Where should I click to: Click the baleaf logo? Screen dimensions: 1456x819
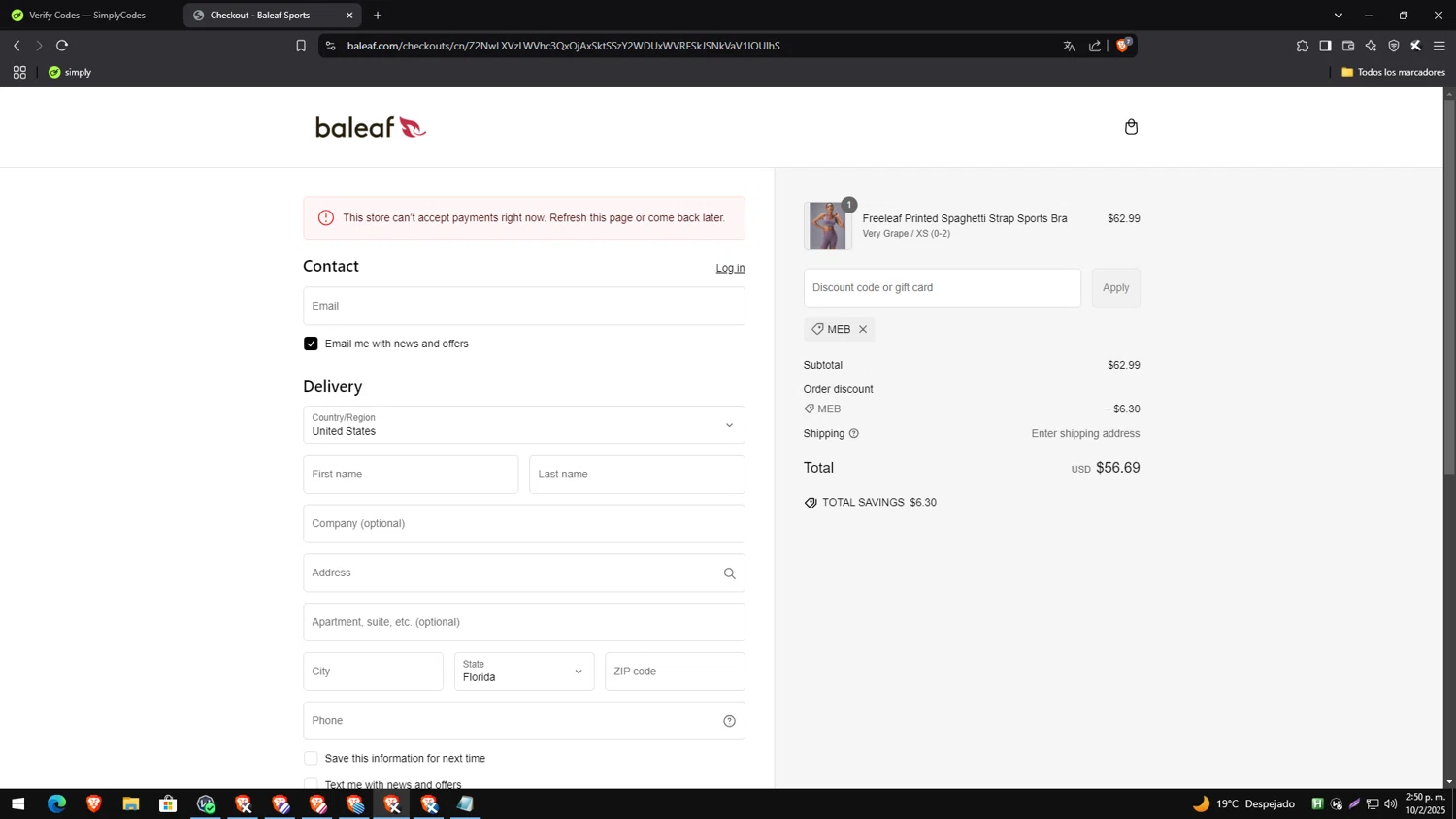[x=371, y=127]
